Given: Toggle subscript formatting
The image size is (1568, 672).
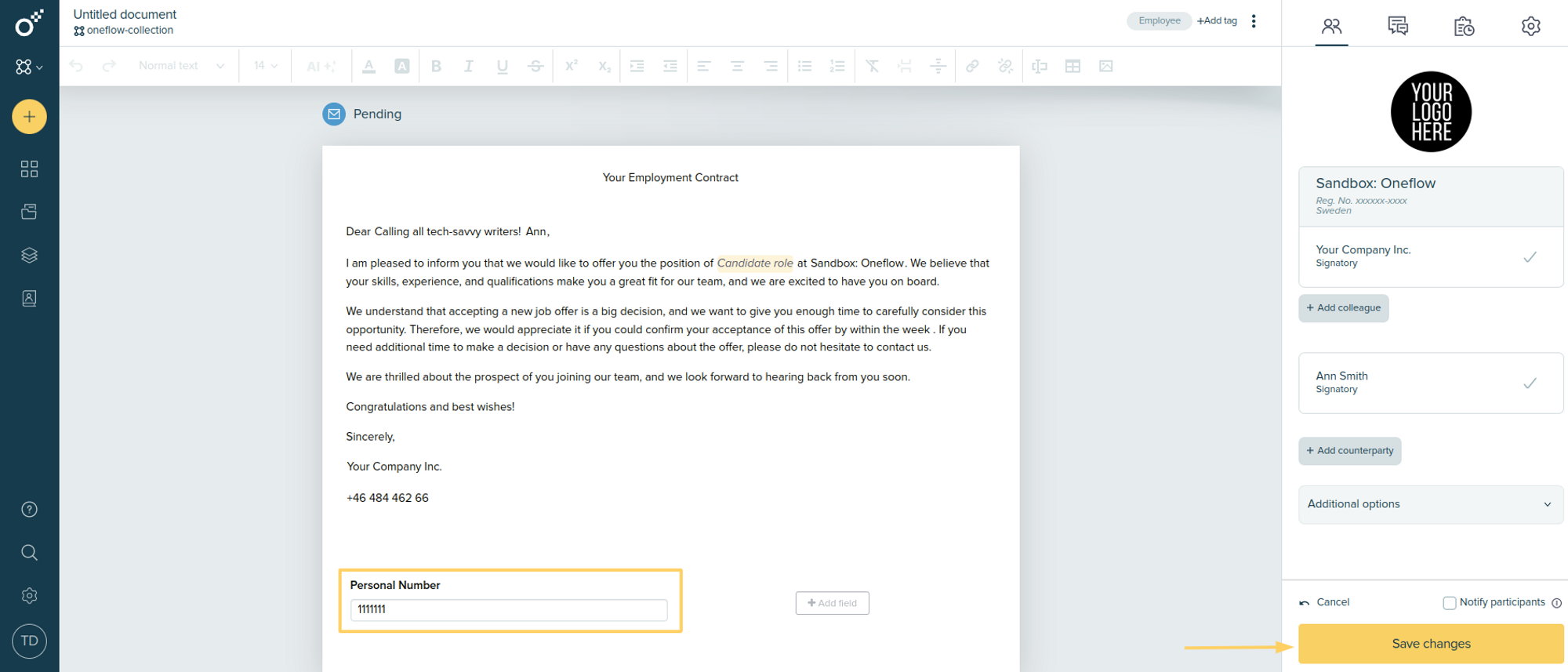Looking at the screenshot, I should pyautogui.click(x=604, y=66).
